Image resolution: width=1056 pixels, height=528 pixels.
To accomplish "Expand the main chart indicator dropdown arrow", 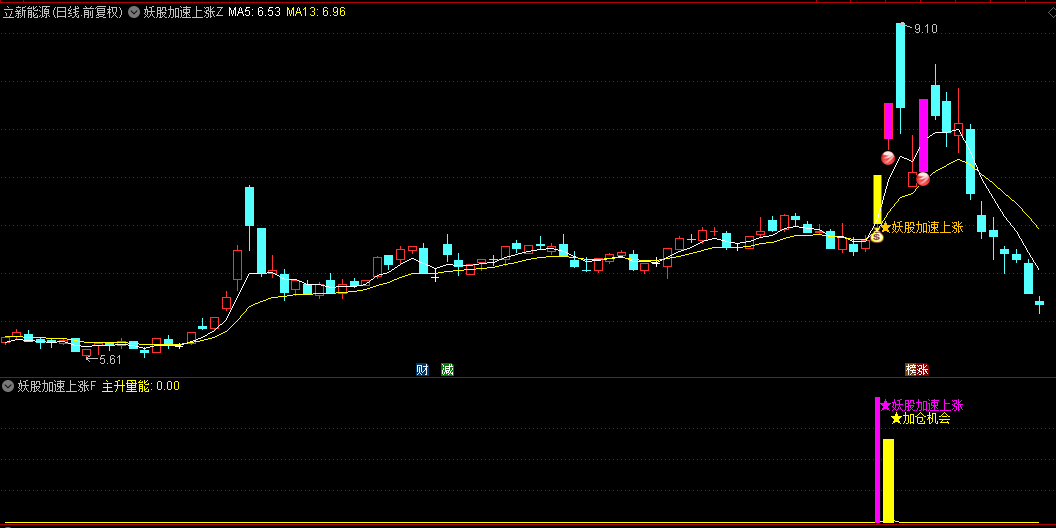I will pos(133,11).
